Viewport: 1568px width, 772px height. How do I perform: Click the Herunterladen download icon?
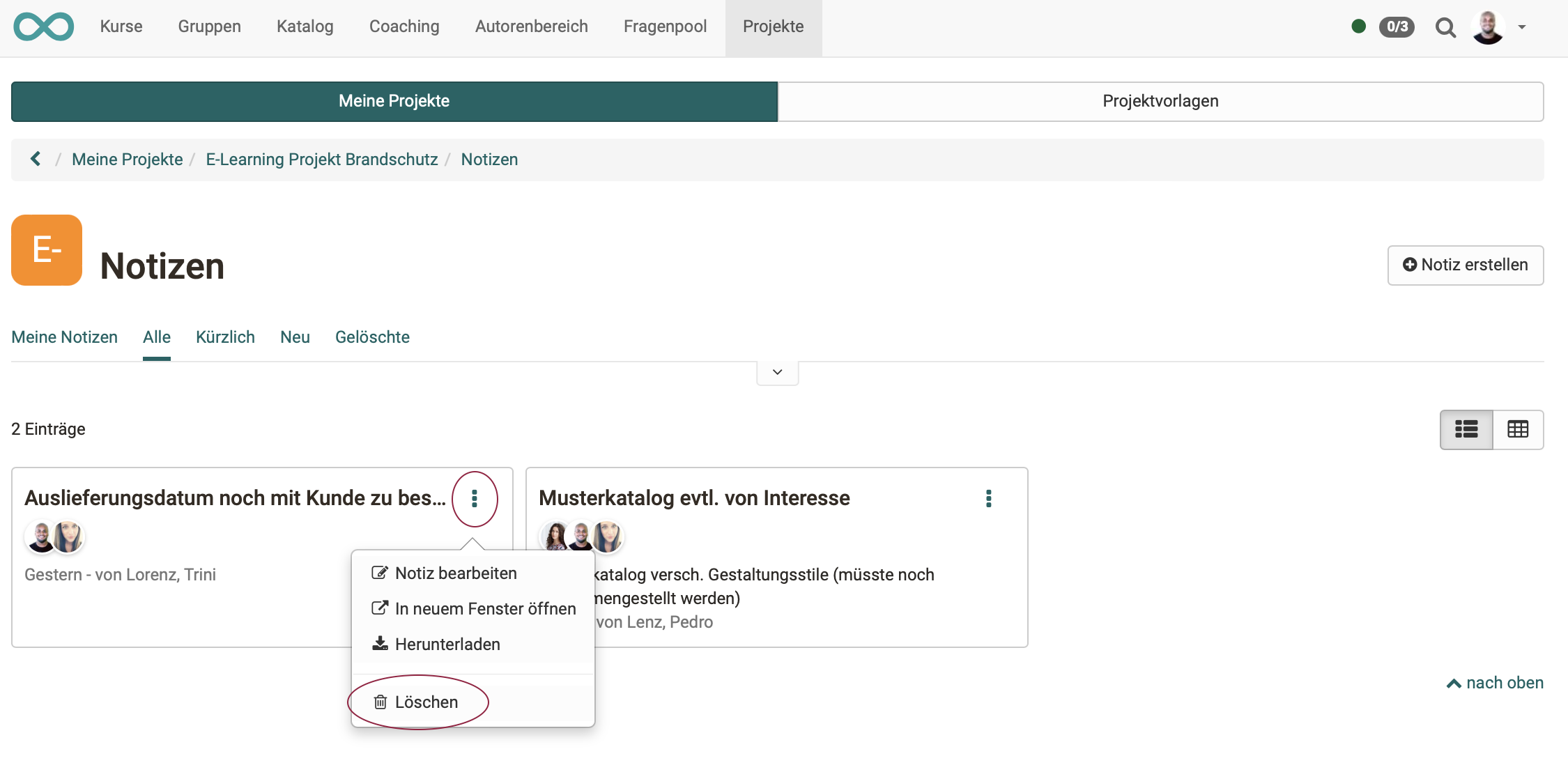381,643
